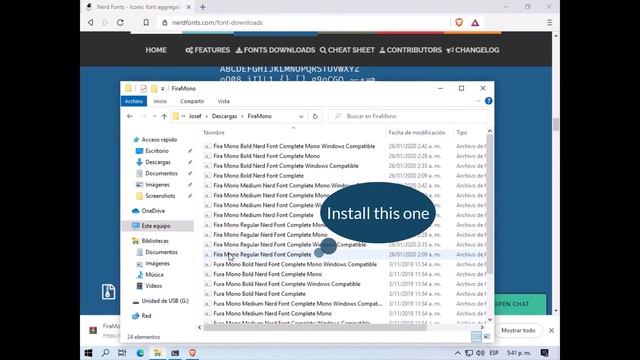Viewport: 640px width, 360px height.
Task: Bookmark the current page icon
Action: pos(146,22)
